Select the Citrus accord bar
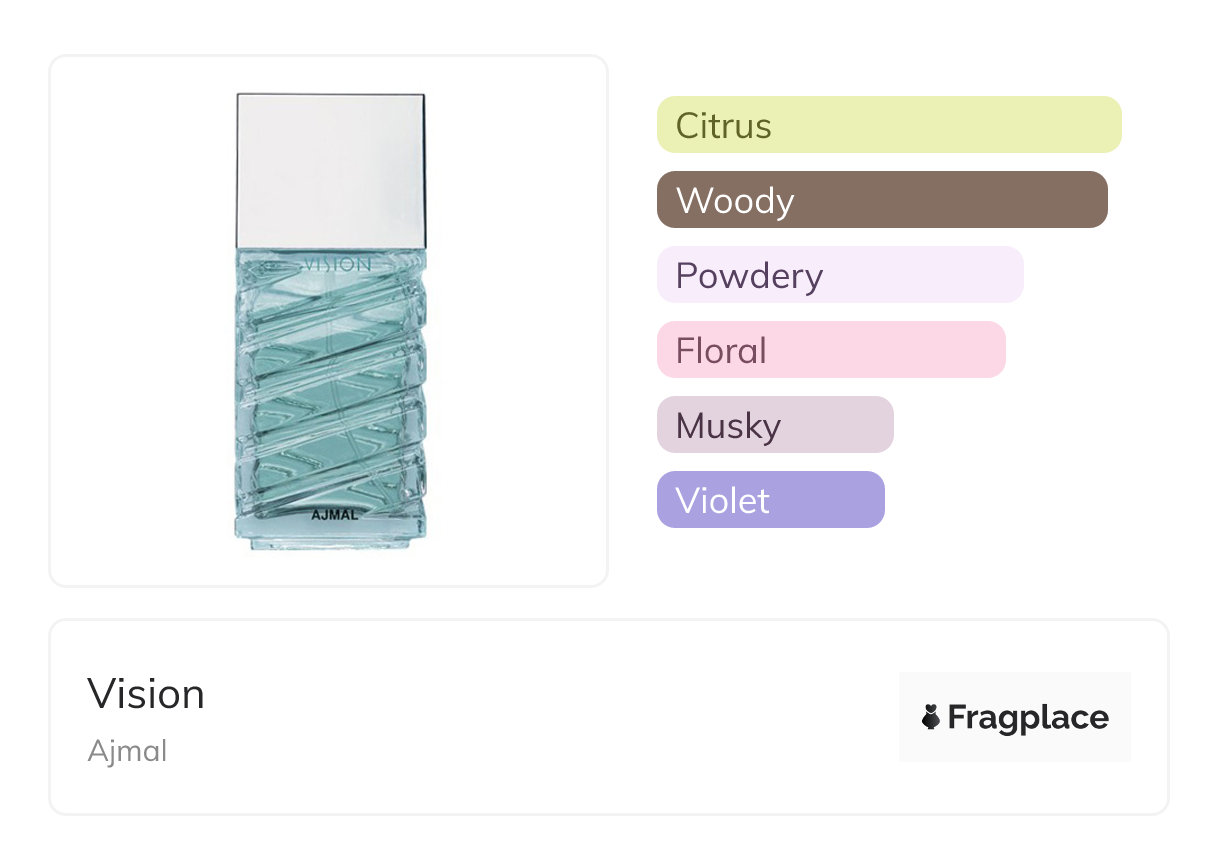The height and width of the screenshot is (864, 1218). click(x=888, y=125)
